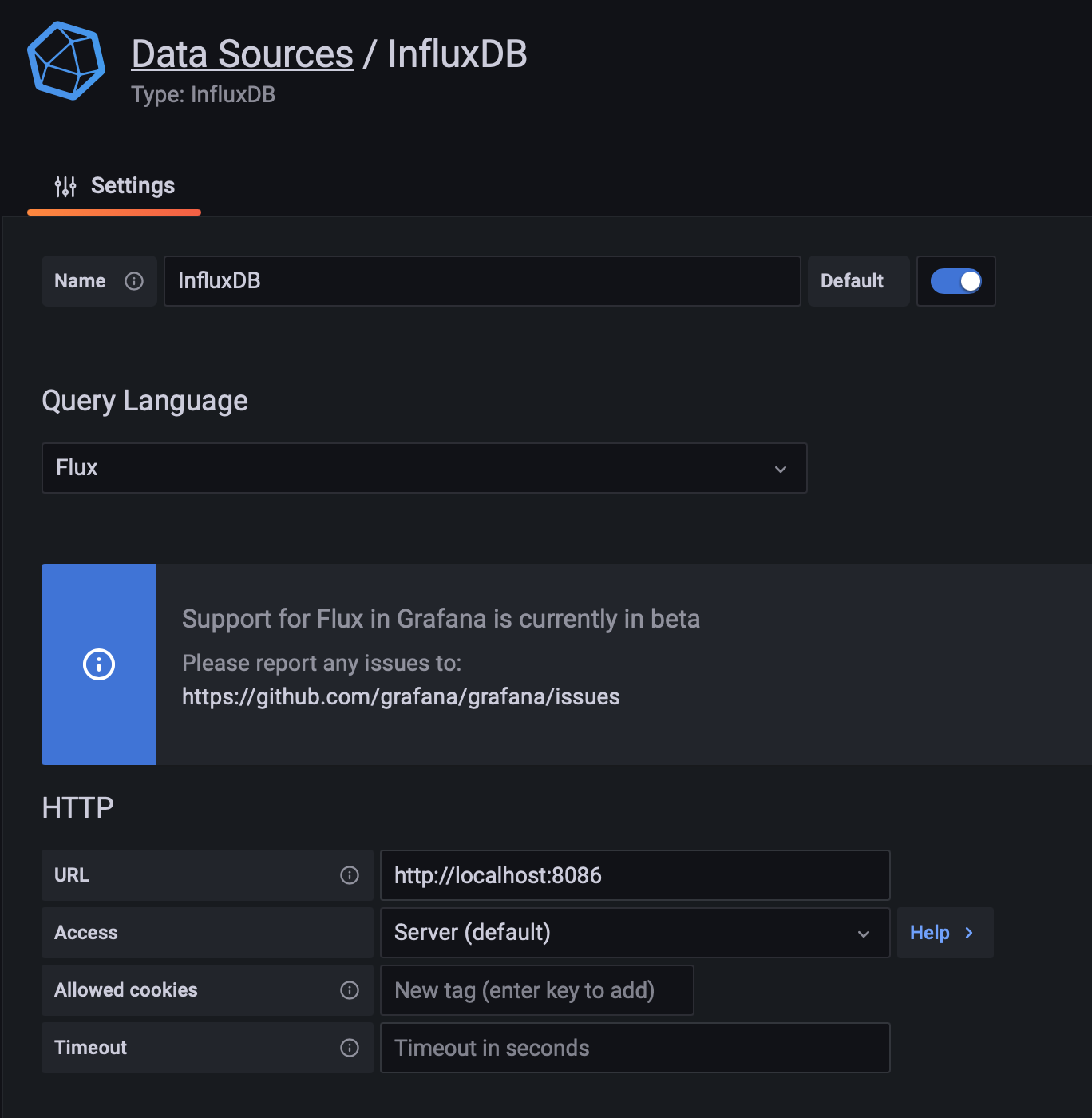
Task: Open the Data Sources breadcrumb link
Action: click(x=242, y=53)
